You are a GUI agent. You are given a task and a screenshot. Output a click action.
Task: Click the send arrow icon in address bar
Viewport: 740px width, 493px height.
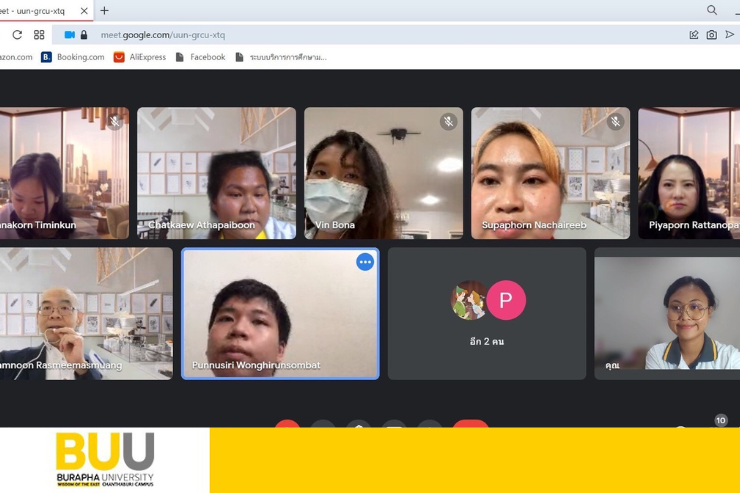click(730, 34)
